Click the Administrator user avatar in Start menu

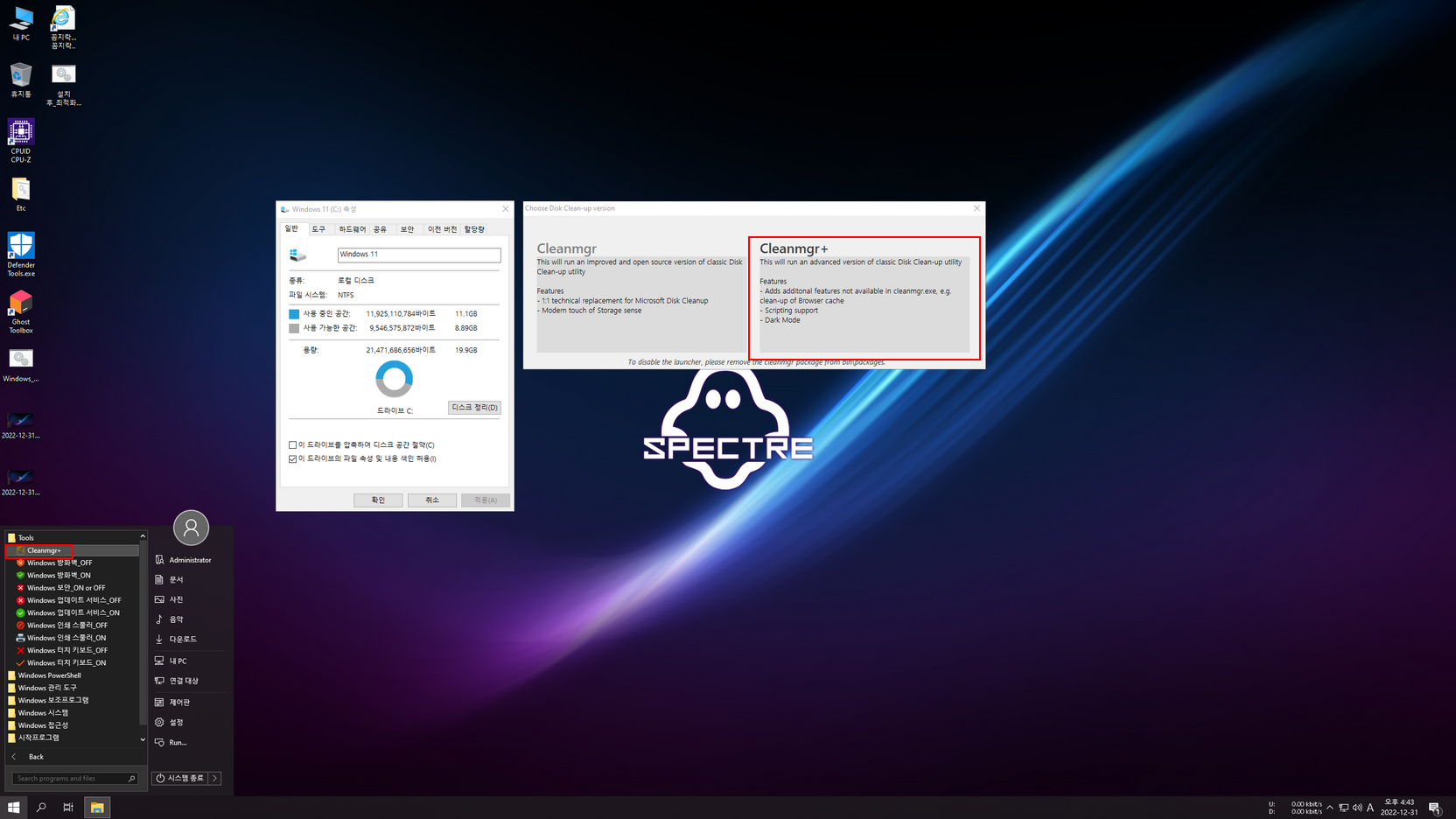(191, 528)
